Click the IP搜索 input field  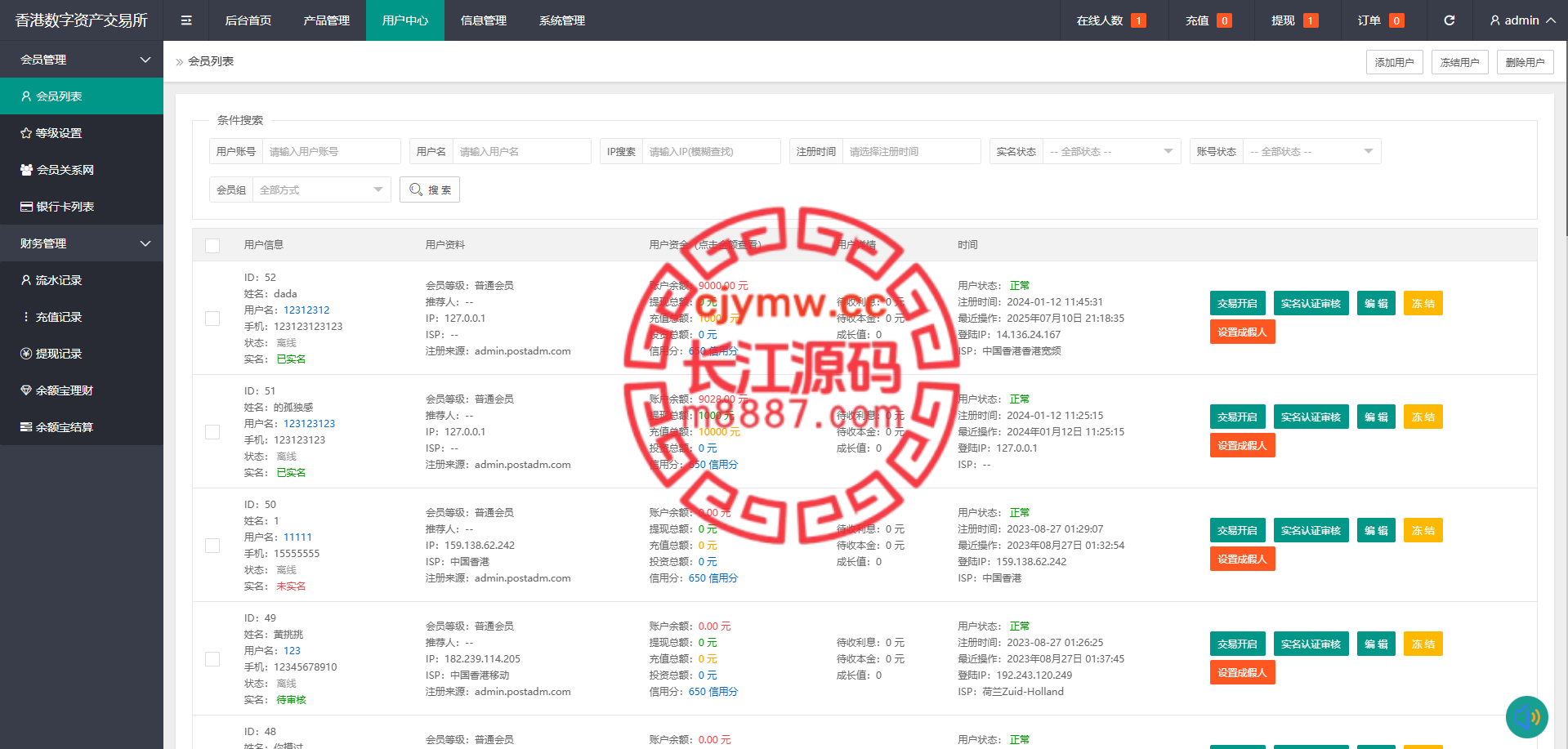point(712,151)
